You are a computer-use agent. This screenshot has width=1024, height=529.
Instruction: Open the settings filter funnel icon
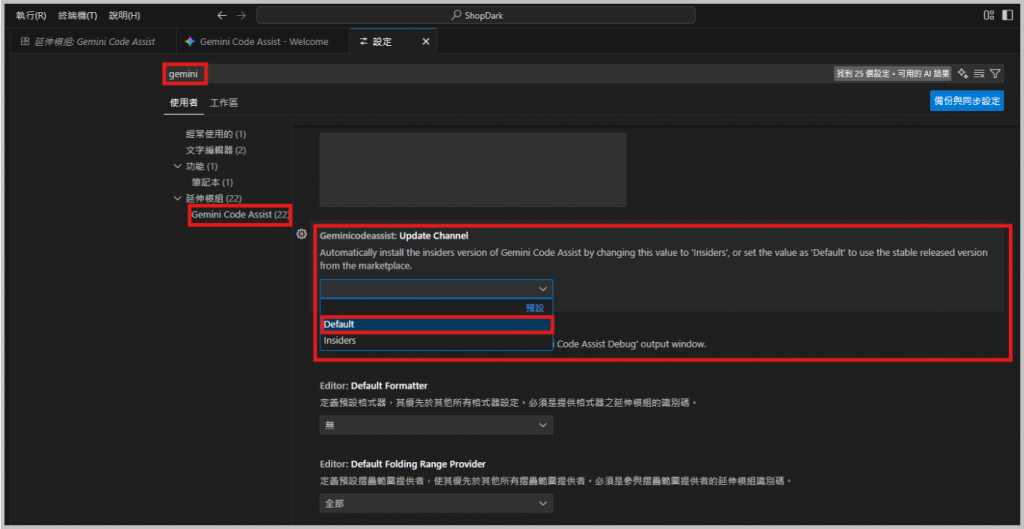coord(995,74)
